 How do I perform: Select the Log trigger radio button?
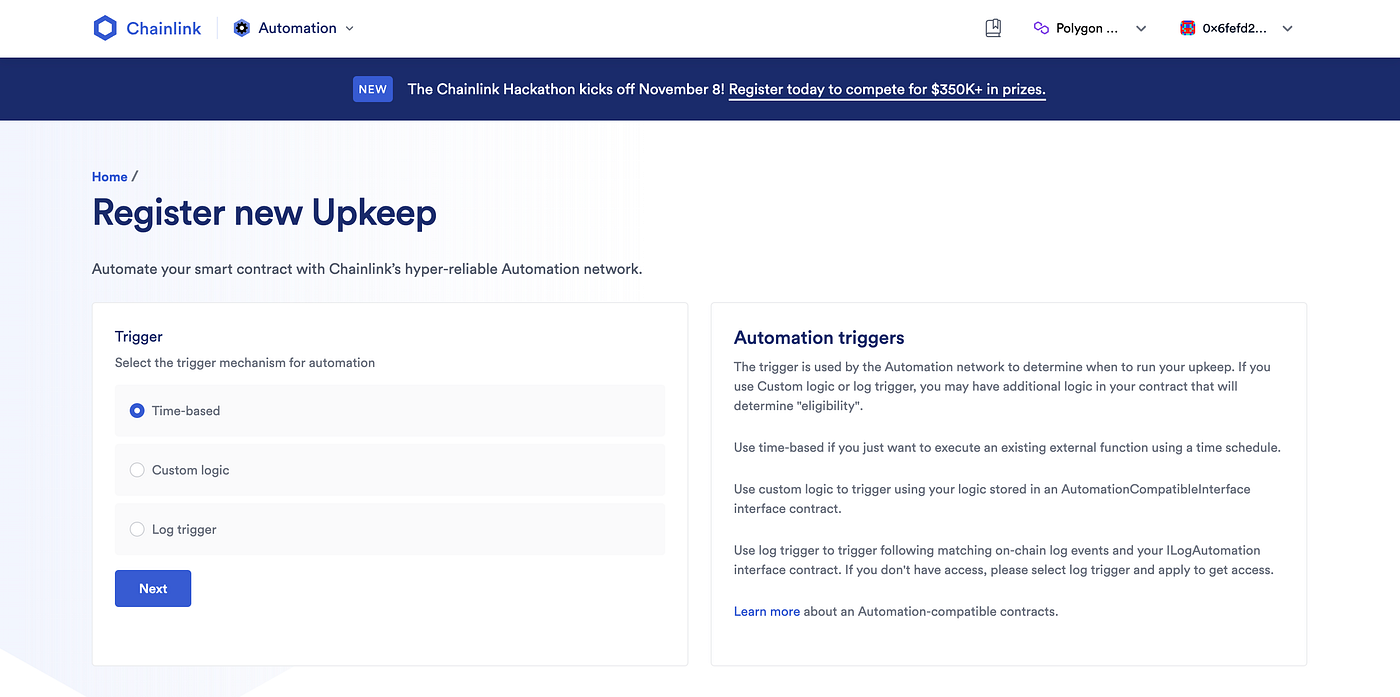(137, 529)
